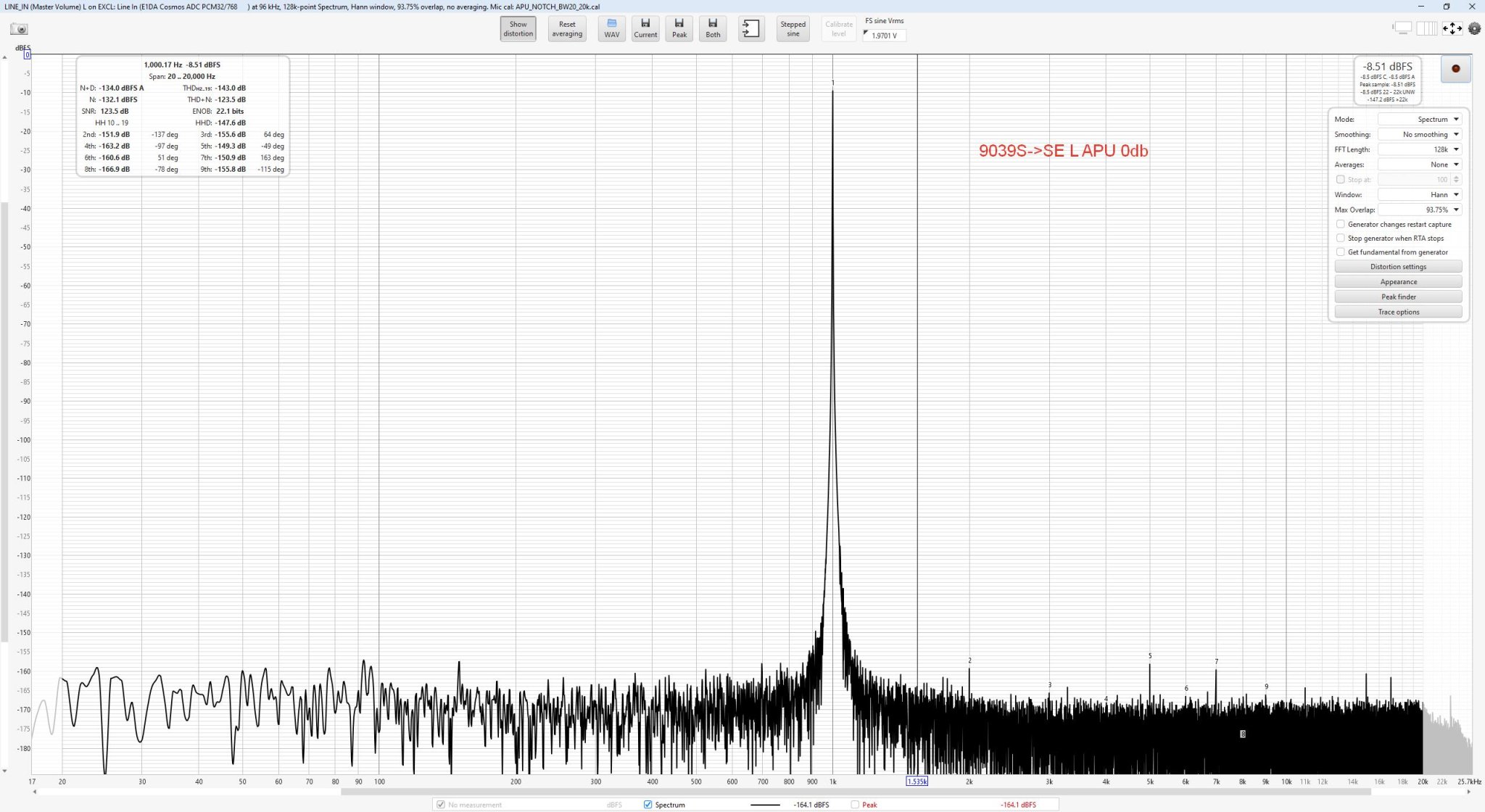Open the Averages dropdown
The width and height of the screenshot is (1485, 812).
[1420, 165]
